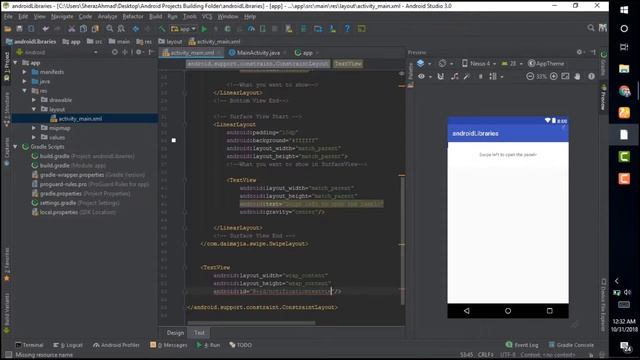Click the Zoom to Fit Screen icon
Viewport: 640px width, 360px height.
[x=565, y=76]
